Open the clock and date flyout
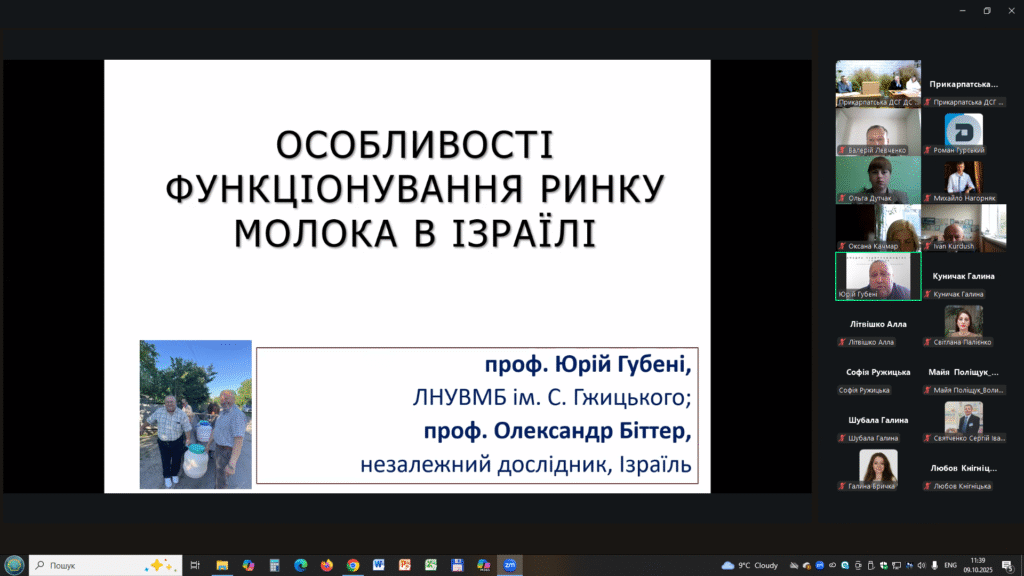This screenshot has width=1024, height=576. coord(977,565)
